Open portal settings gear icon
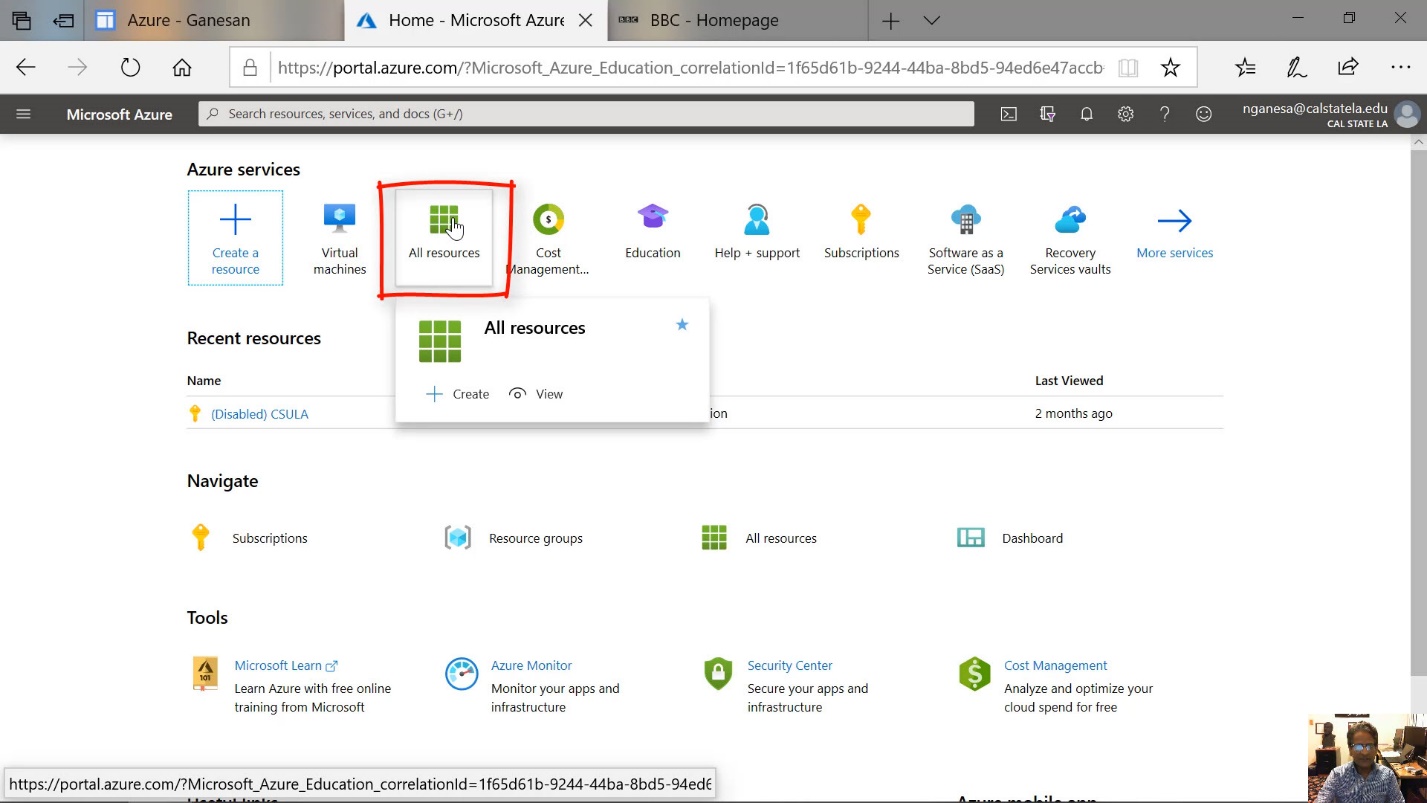The width and height of the screenshot is (1427, 803). 1125,114
